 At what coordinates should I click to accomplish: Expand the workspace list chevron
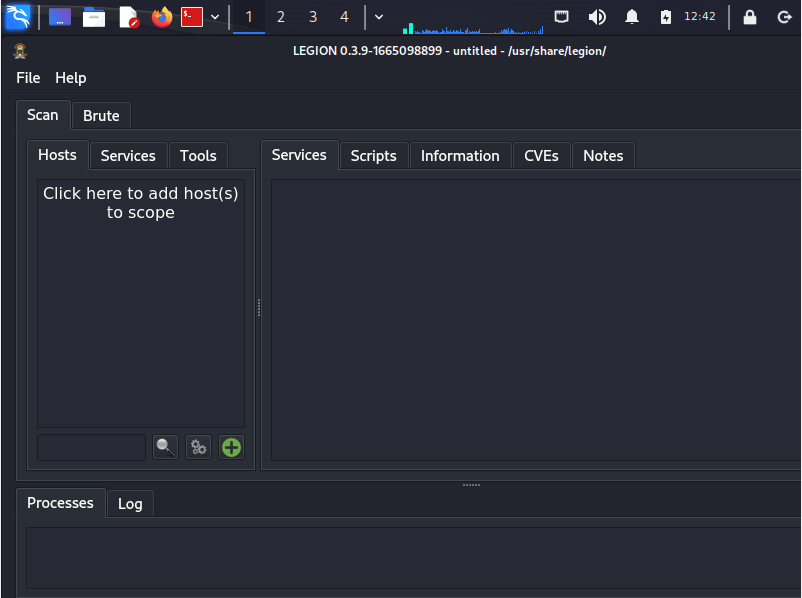[379, 17]
